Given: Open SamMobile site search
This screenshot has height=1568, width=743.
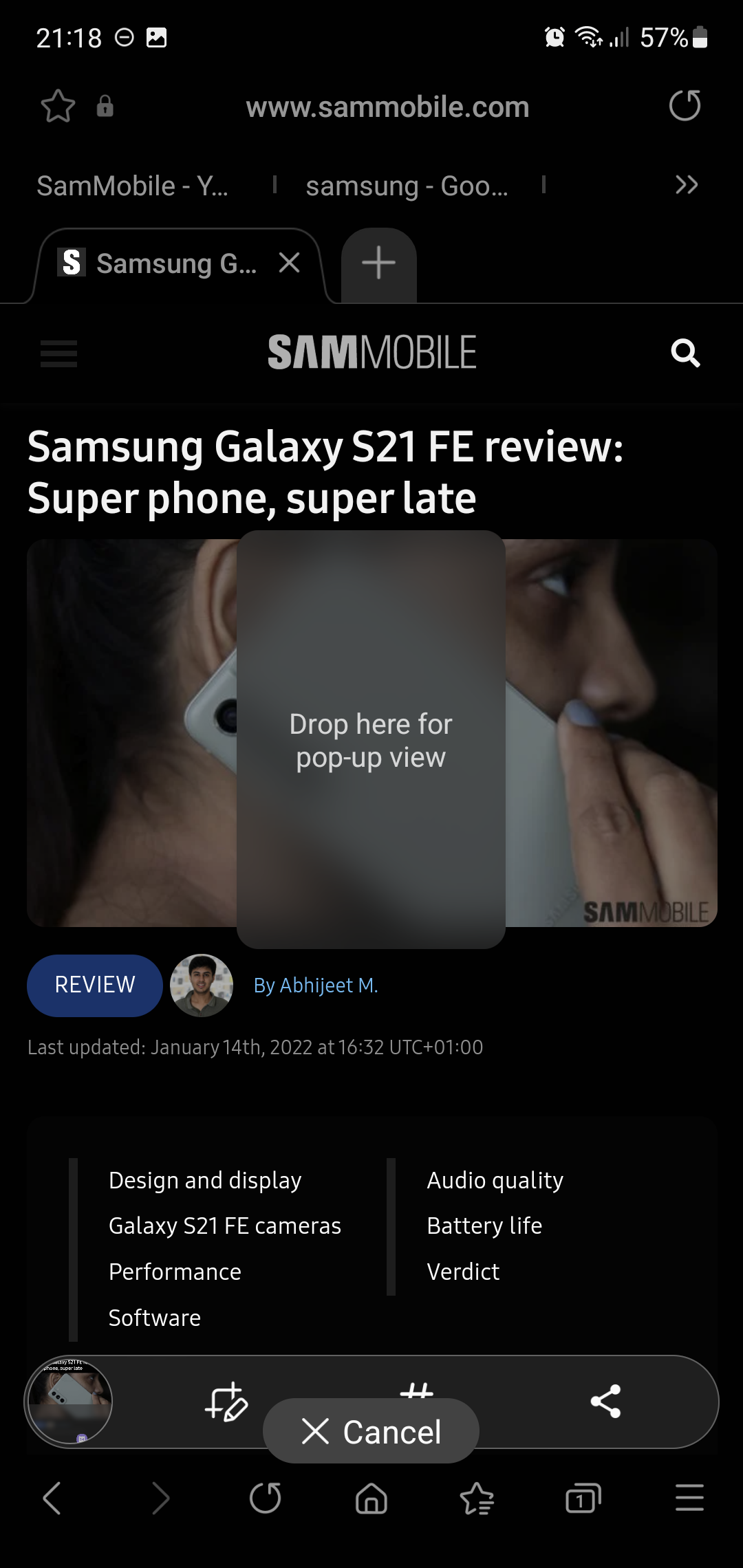Looking at the screenshot, I should (685, 353).
